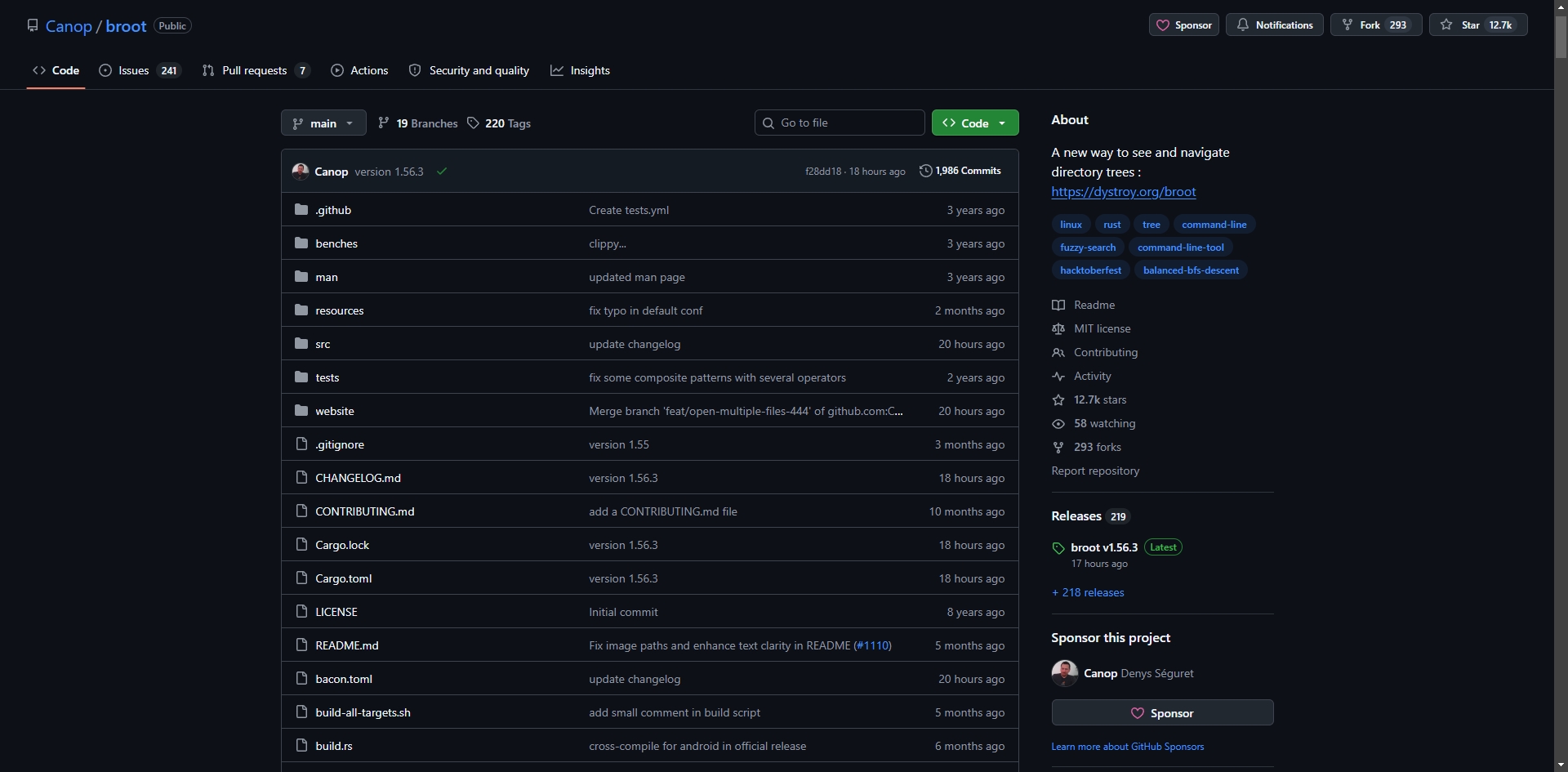Click the folder icon for website

coord(301,411)
